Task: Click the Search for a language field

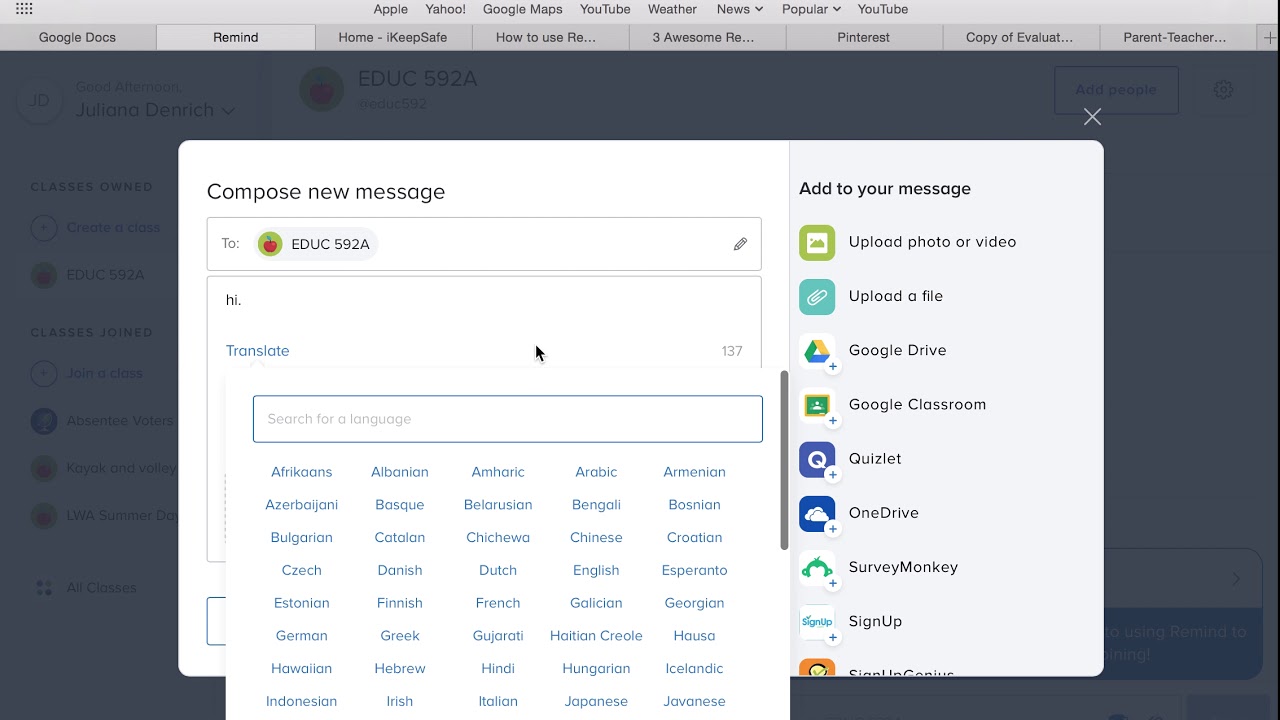Action: [x=507, y=419]
